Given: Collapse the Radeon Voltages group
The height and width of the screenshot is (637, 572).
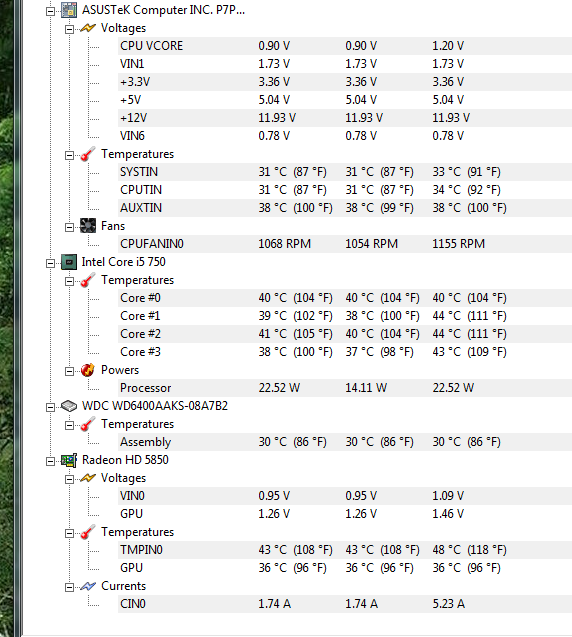Looking at the screenshot, I should pos(69,479).
